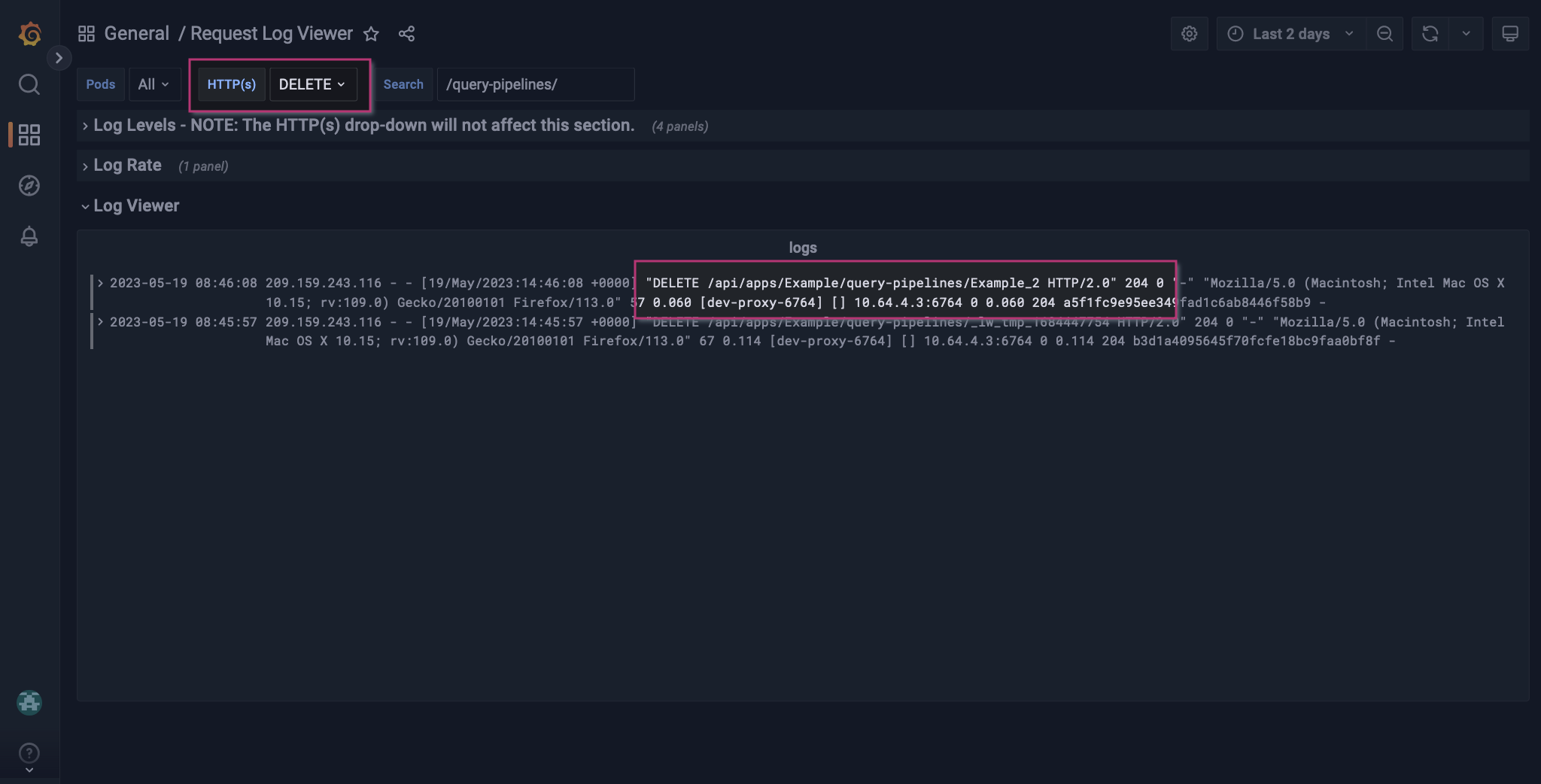Go to the General folder breadcrumb

point(138,33)
